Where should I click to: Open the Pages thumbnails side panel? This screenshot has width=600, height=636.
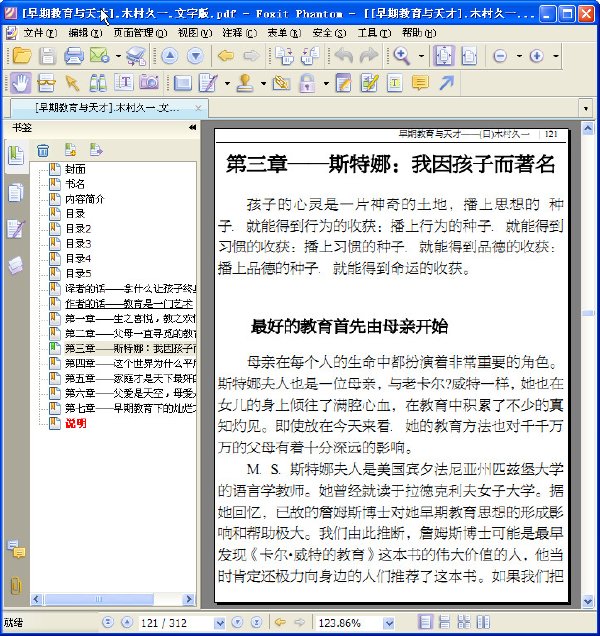click(16, 193)
